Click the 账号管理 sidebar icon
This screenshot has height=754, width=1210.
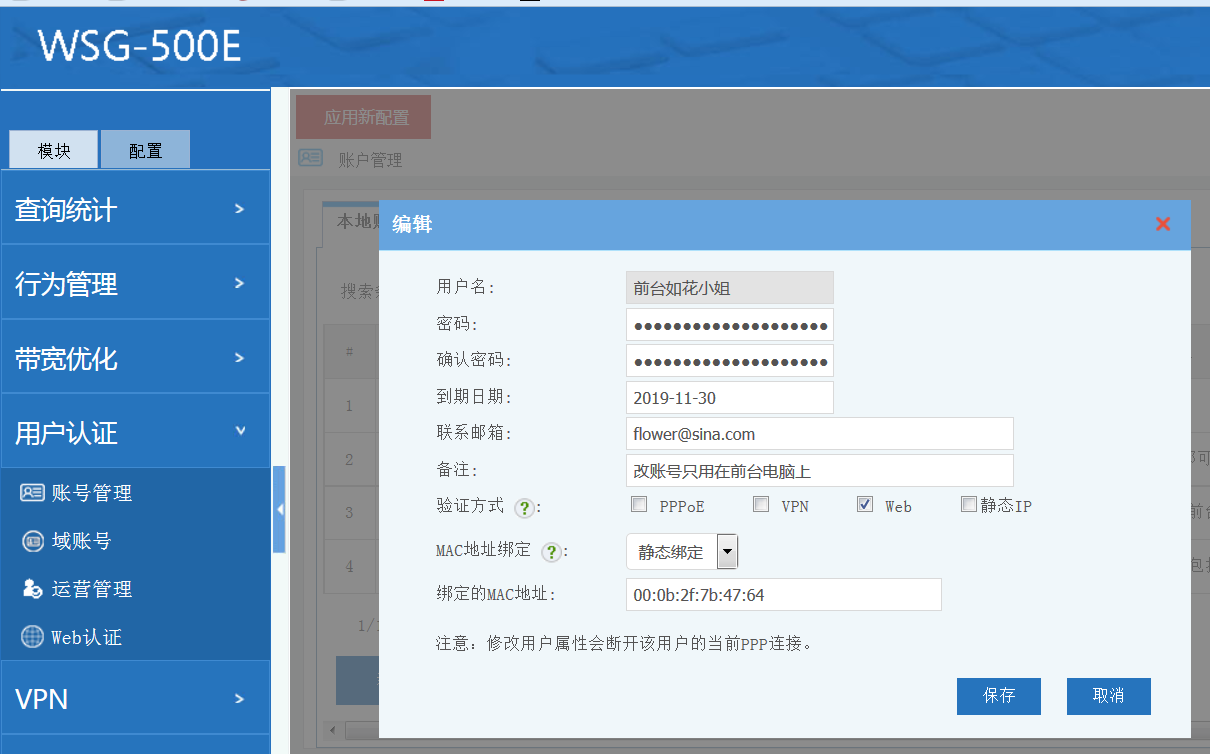[32, 493]
